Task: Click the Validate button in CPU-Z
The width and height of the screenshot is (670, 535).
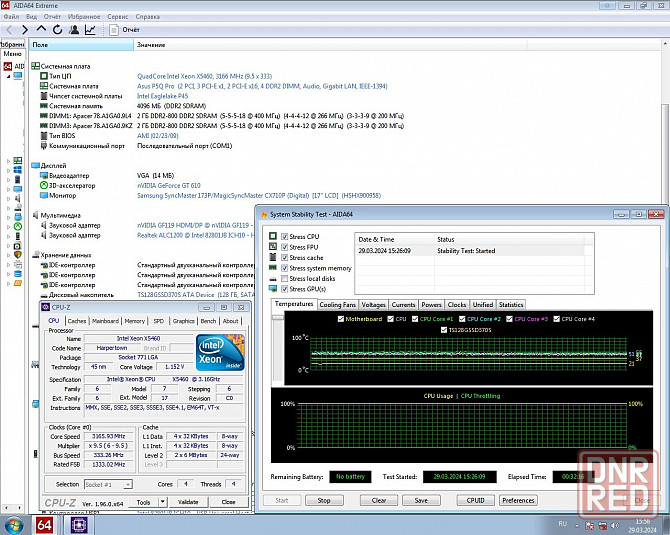Action: [188, 502]
